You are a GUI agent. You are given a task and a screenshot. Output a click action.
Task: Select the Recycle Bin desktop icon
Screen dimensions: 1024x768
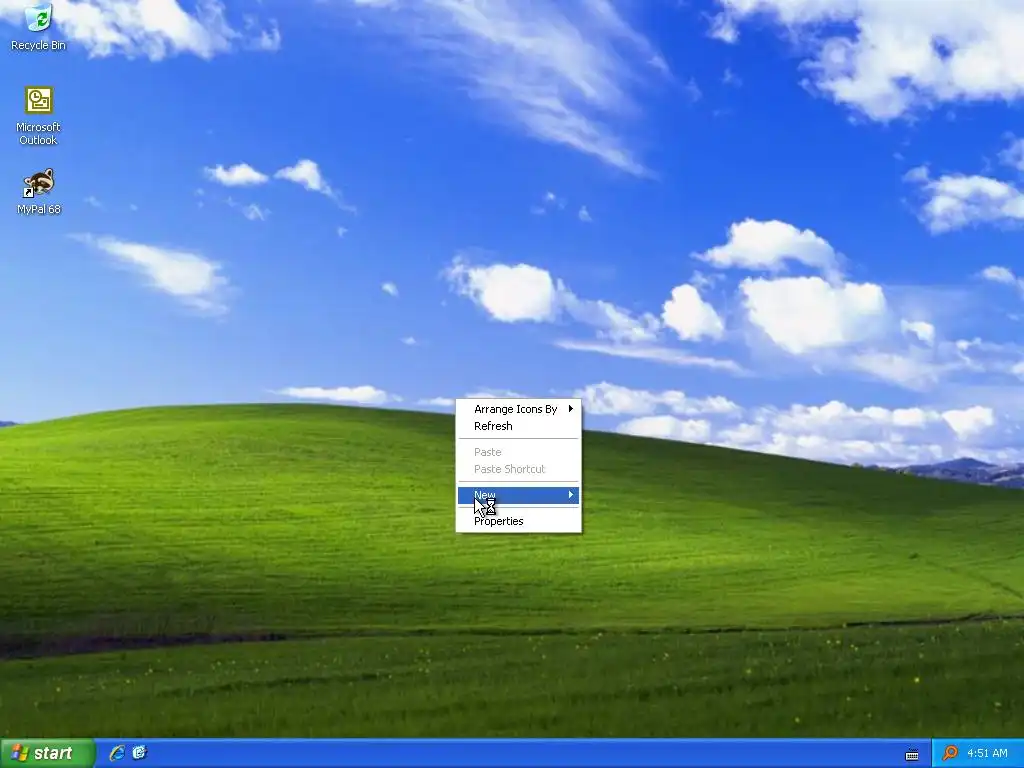[38, 27]
